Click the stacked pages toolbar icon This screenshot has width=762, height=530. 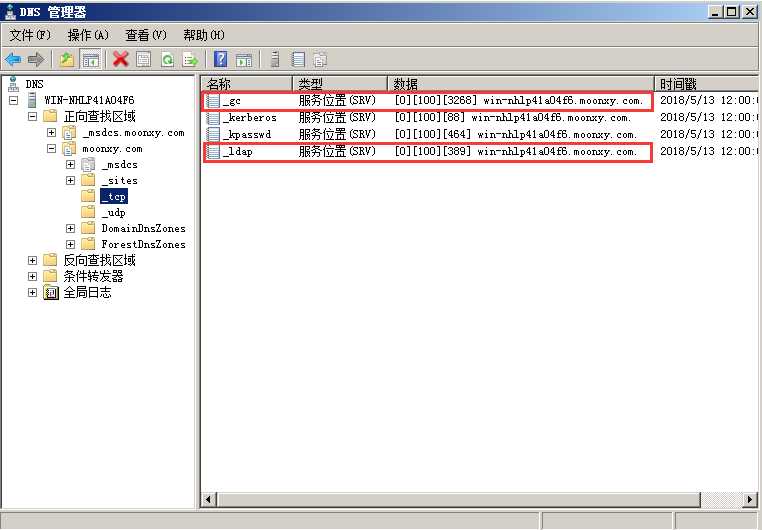[x=320, y=59]
